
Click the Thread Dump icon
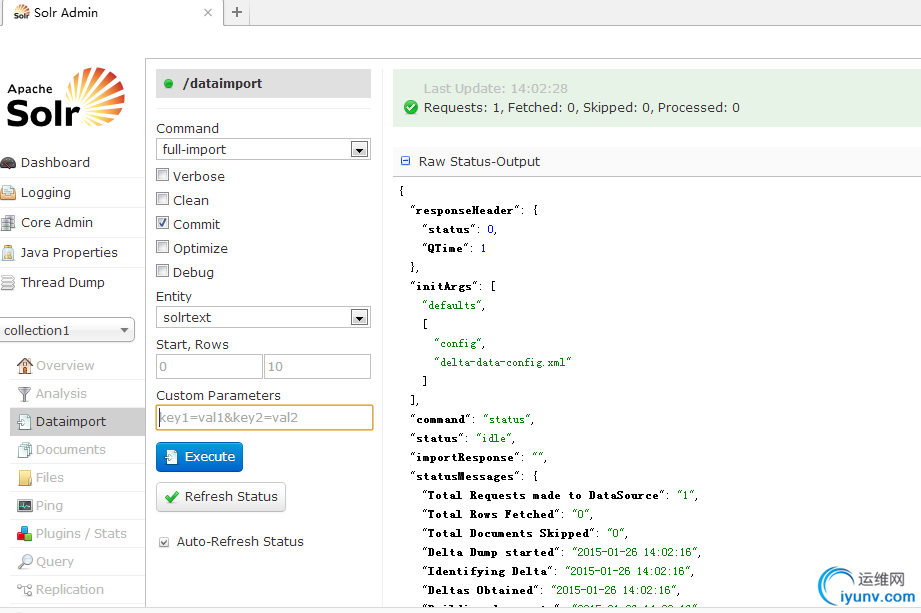pyautogui.click(x=8, y=283)
